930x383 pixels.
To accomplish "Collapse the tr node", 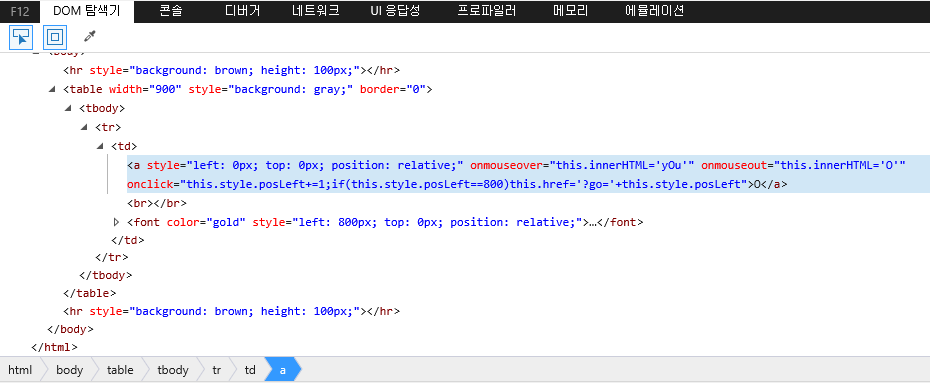I will coord(84,127).
